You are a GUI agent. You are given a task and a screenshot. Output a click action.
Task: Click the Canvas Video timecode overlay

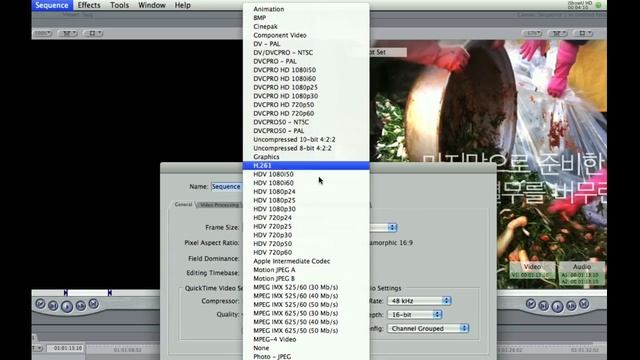[533, 271]
